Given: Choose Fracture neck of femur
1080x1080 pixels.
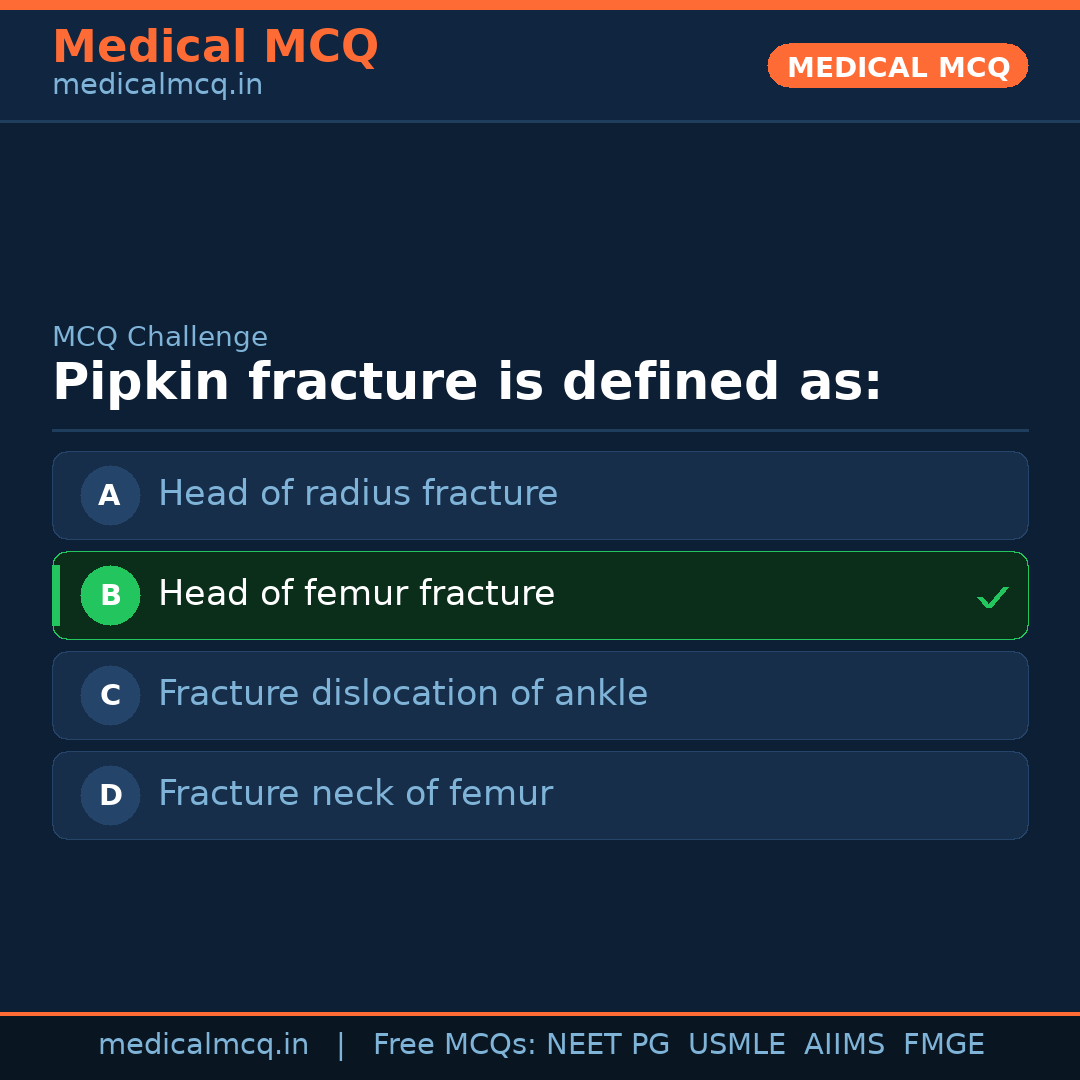Looking at the screenshot, I should click(355, 794).
